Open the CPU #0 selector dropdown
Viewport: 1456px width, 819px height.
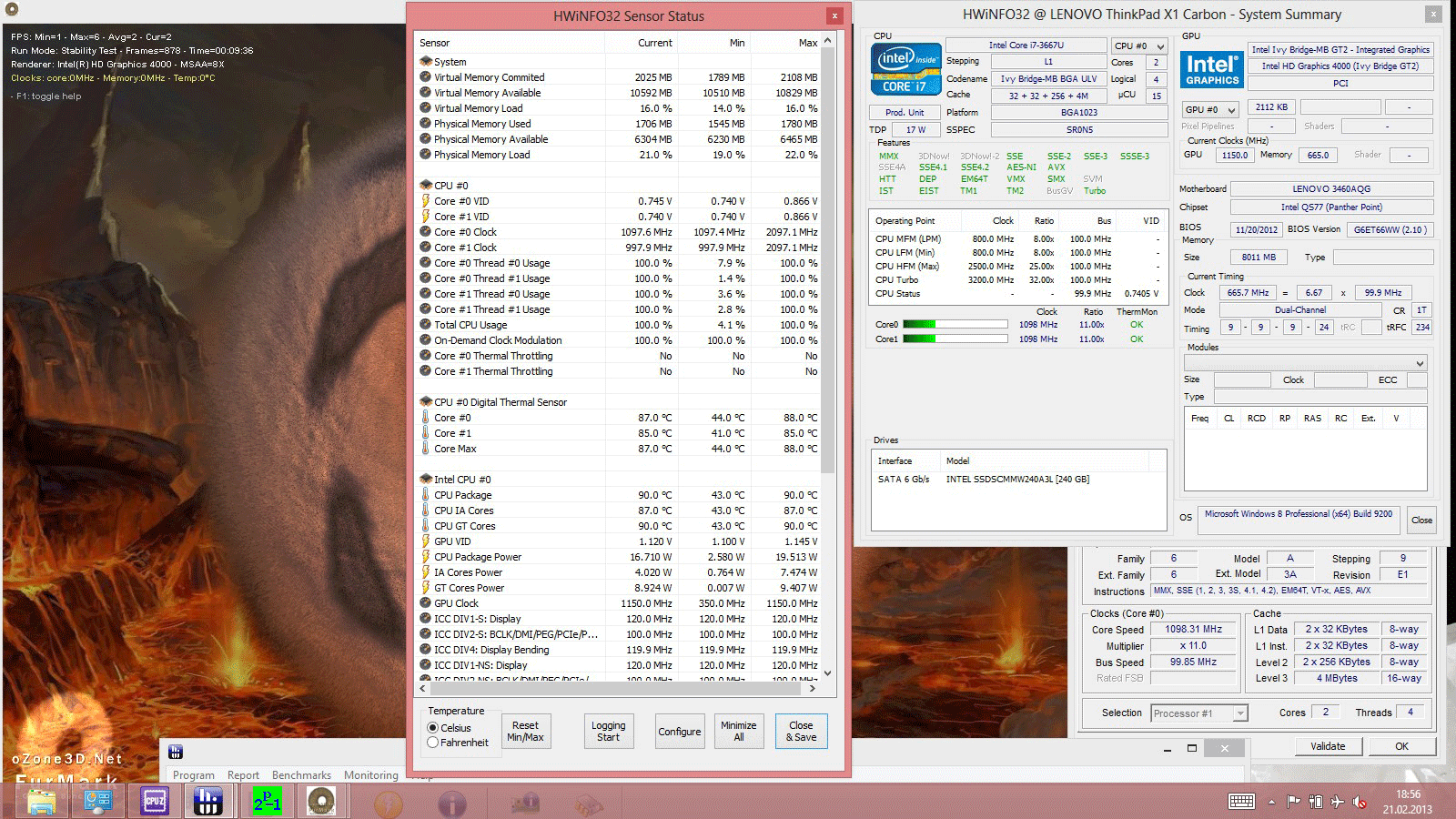1139,45
